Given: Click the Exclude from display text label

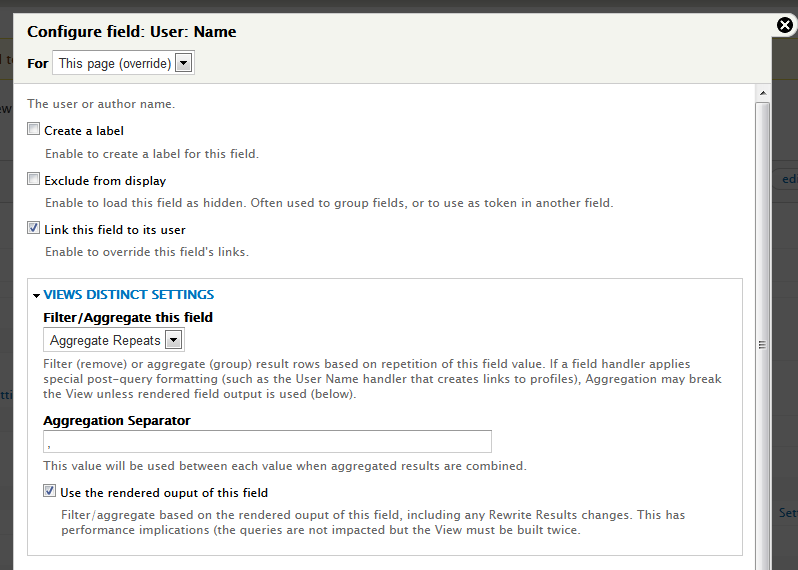Looking at the screenshot, I should (x=105, y=181).
